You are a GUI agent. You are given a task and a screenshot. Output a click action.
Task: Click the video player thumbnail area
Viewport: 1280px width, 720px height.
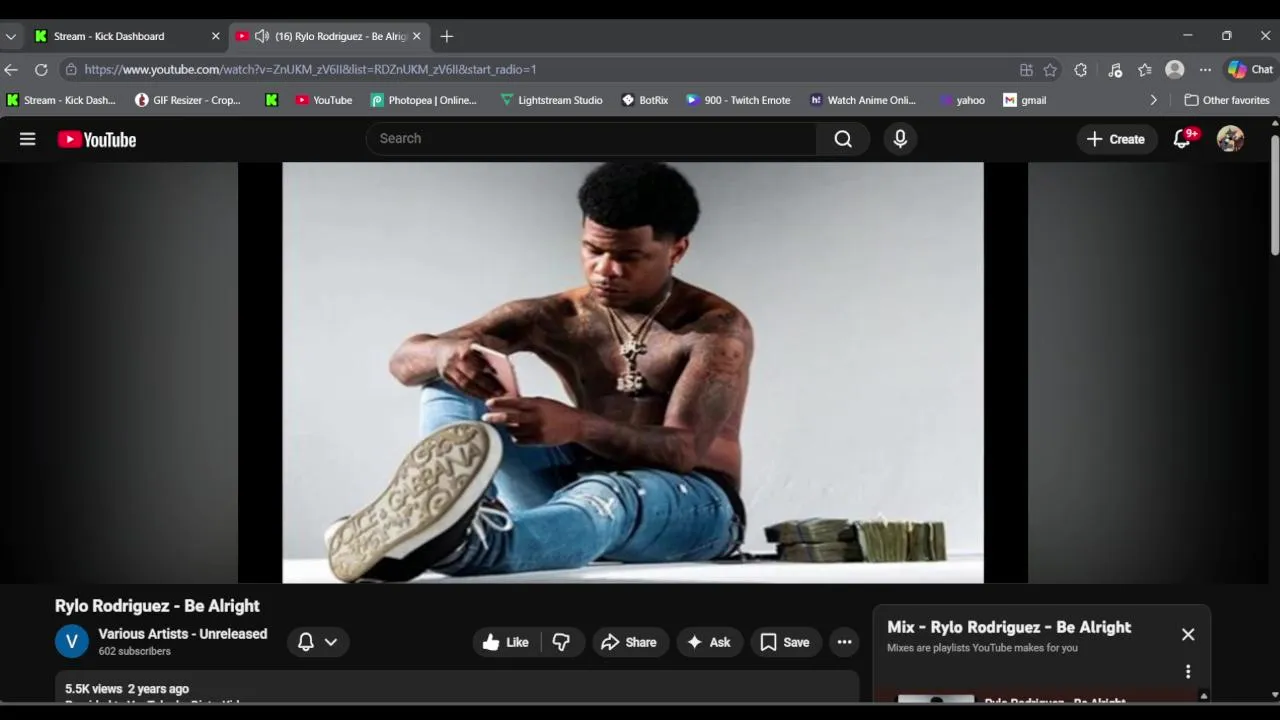click(x=633, y=372)
